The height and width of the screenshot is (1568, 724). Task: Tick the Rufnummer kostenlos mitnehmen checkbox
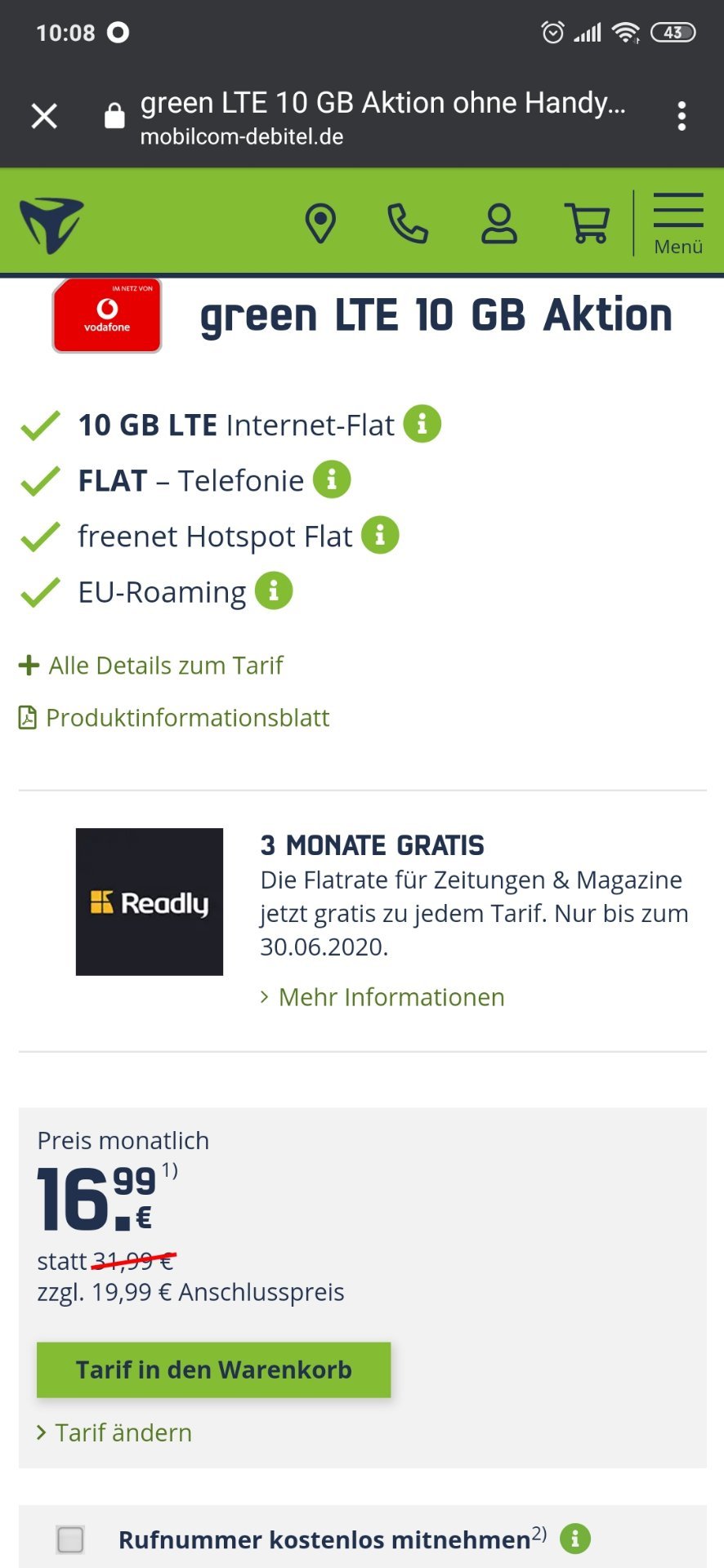tap(70, 1539)
